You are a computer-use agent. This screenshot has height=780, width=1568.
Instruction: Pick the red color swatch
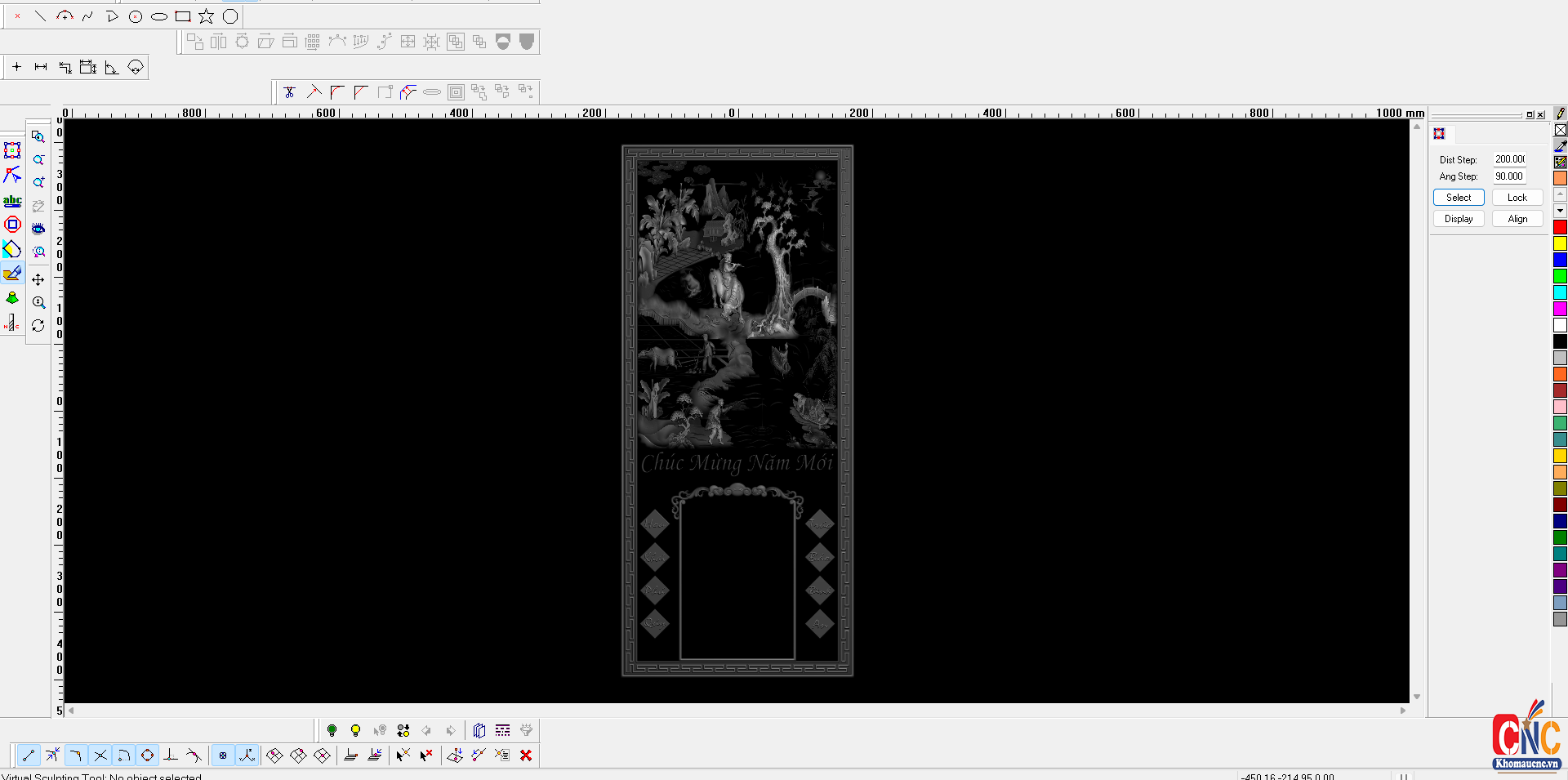click(x=1560, y=227)
